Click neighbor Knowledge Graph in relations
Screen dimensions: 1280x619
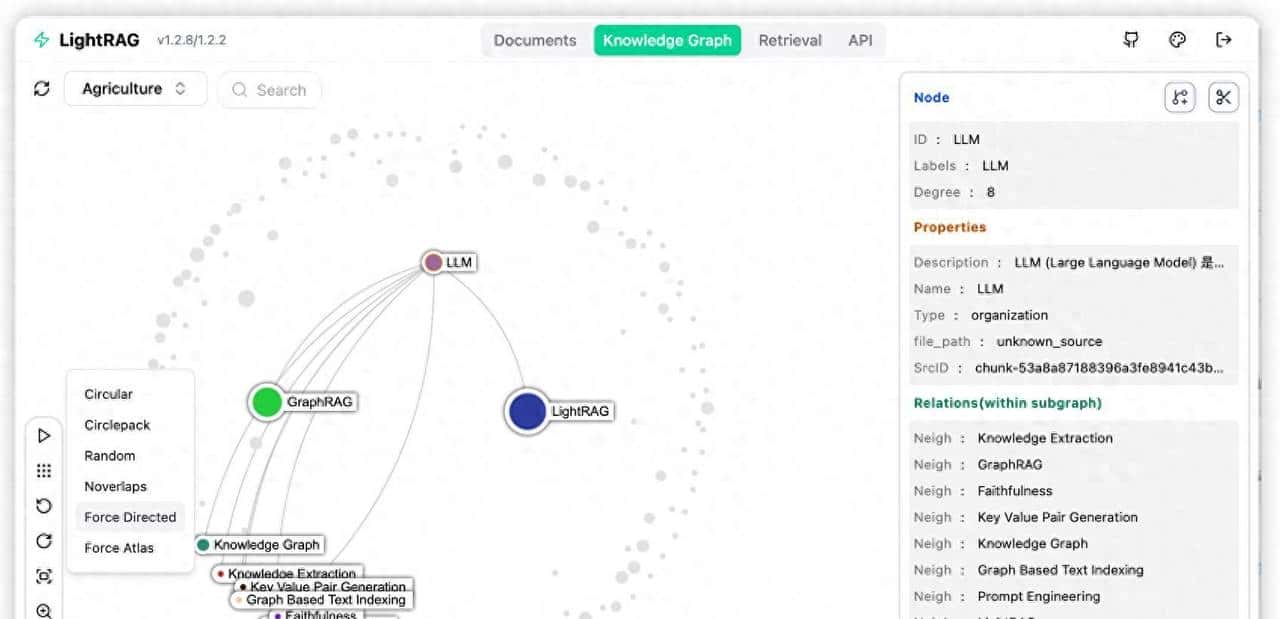[x=1033, y=543]
